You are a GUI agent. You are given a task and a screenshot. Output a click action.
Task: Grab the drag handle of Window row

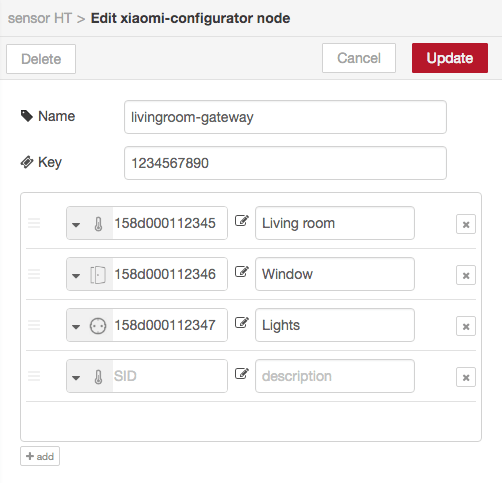click(x=34, y=274)
